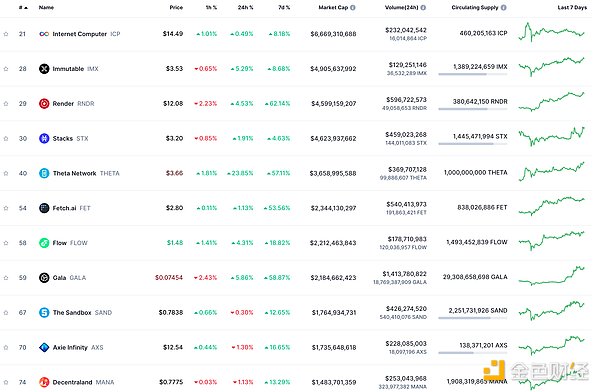Screen dimensions: 600x392
Task: Click the Internet Computer ICP logo icon
Action: [44, 34]
